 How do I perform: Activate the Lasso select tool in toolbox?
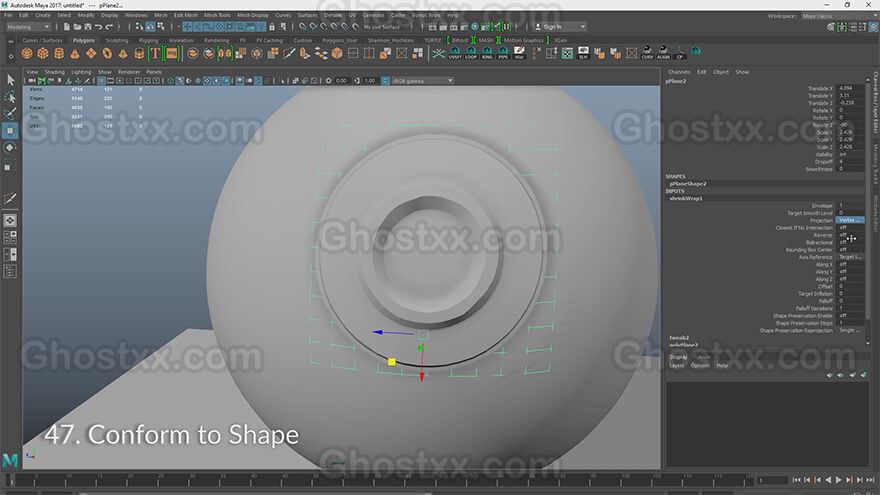click(x=10, y=97)
